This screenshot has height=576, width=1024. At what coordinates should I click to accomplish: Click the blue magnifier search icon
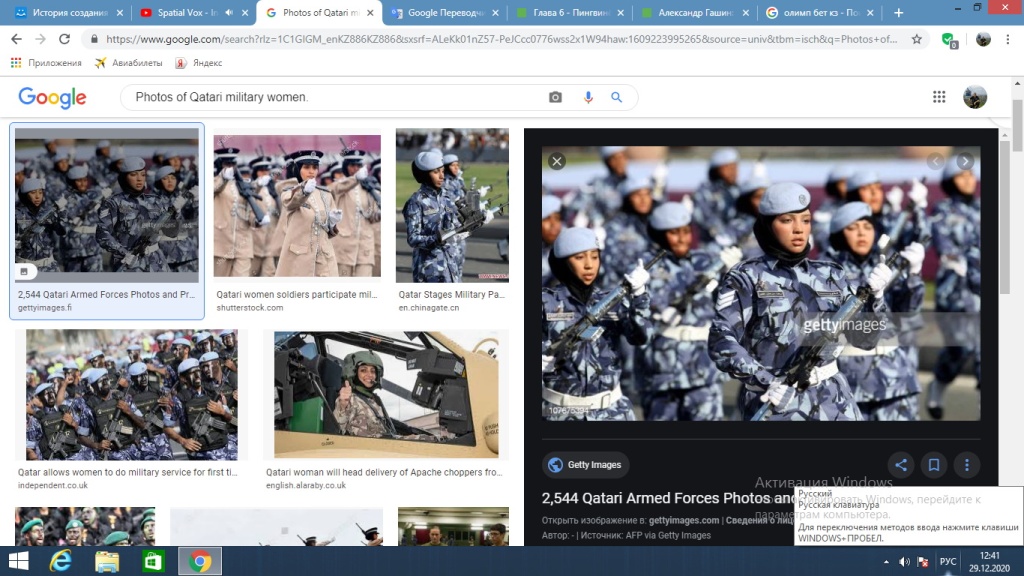[617, 97]
